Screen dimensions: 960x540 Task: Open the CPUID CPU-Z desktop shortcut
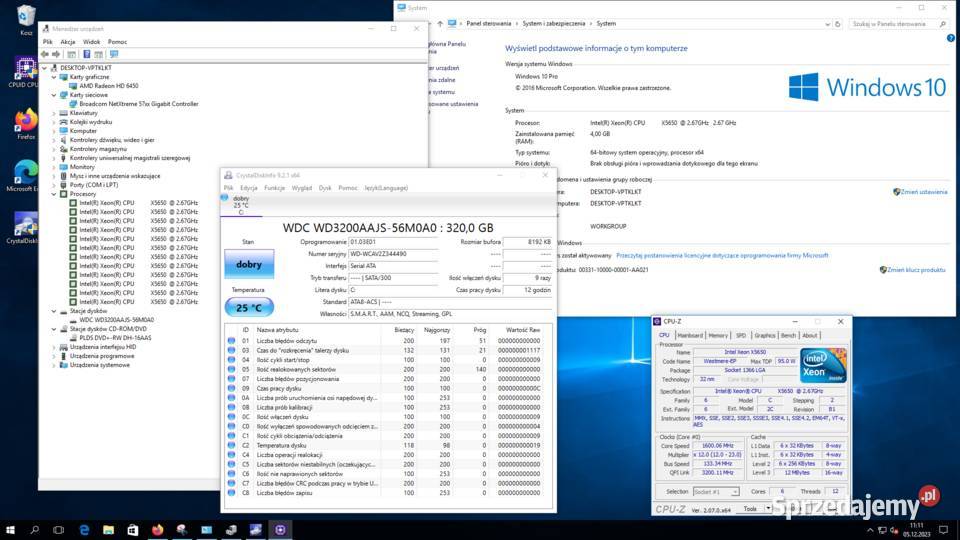click(x=25, y=72)
